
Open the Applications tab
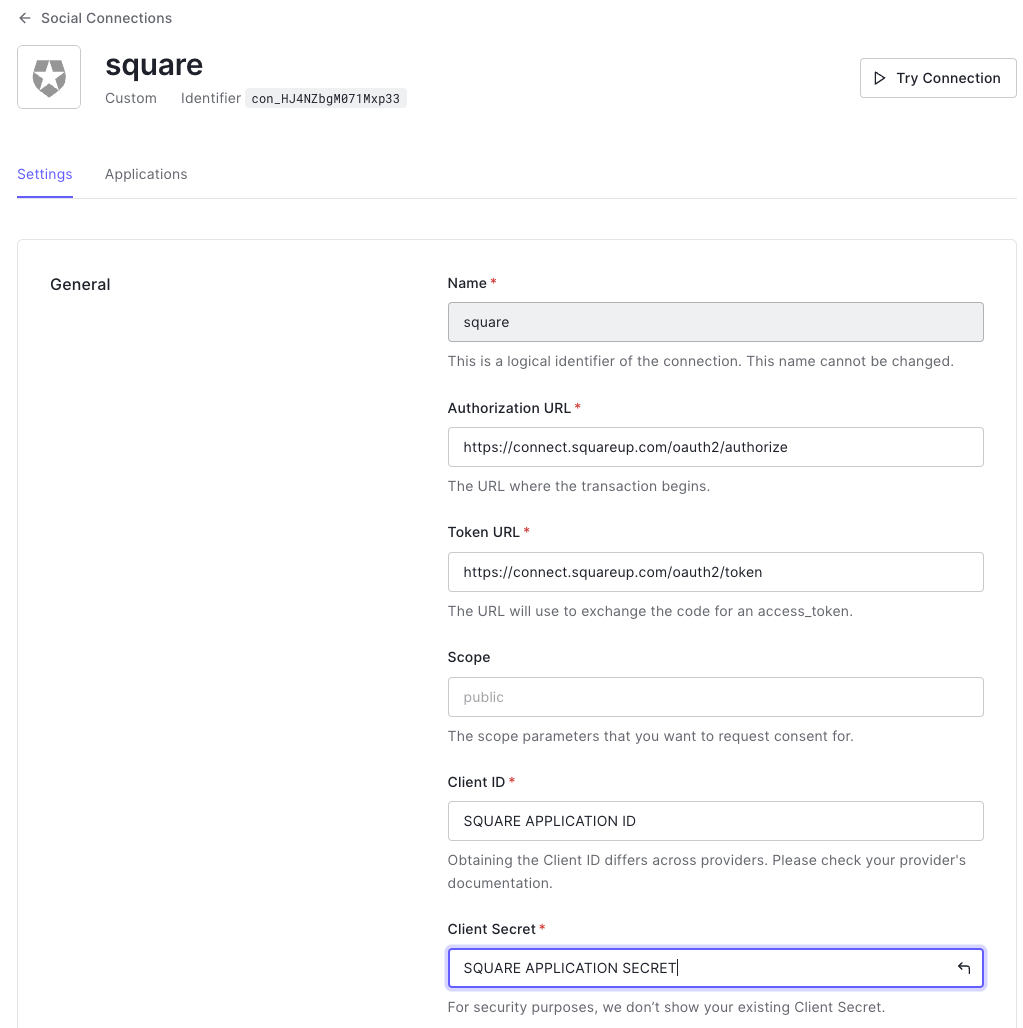point(146,174)
